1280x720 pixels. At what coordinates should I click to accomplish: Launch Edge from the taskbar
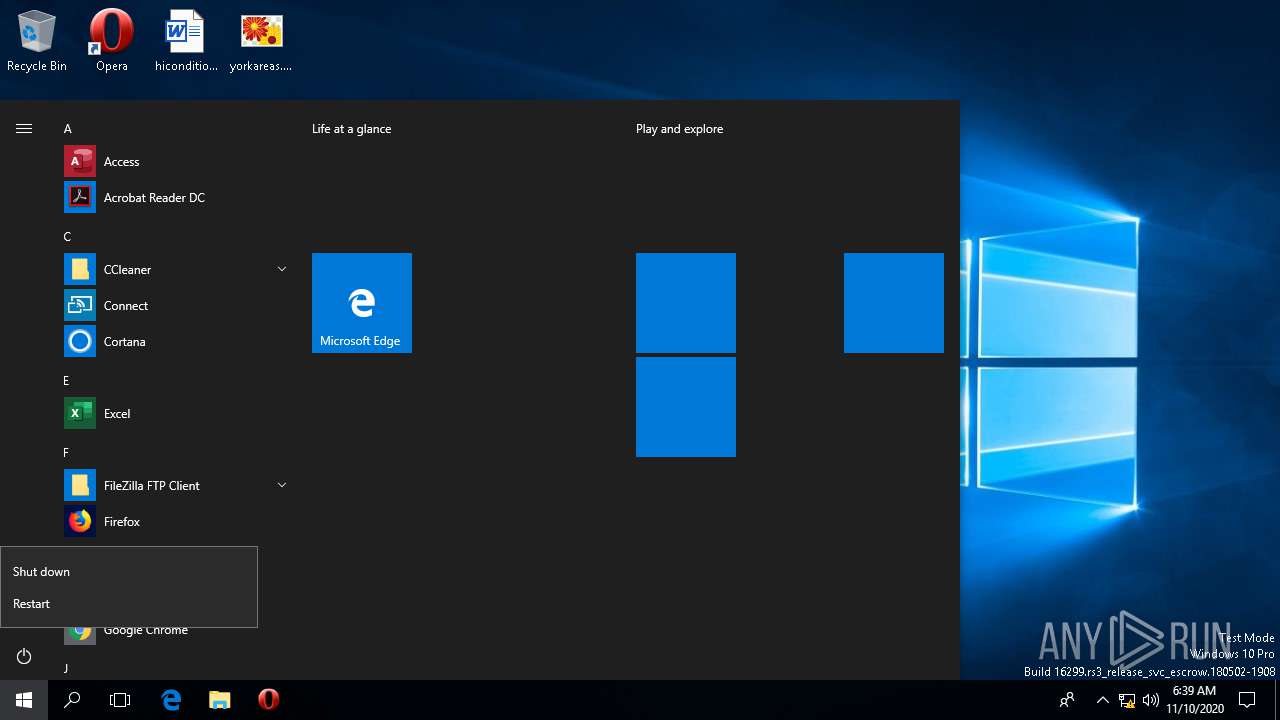coord(172,700)
